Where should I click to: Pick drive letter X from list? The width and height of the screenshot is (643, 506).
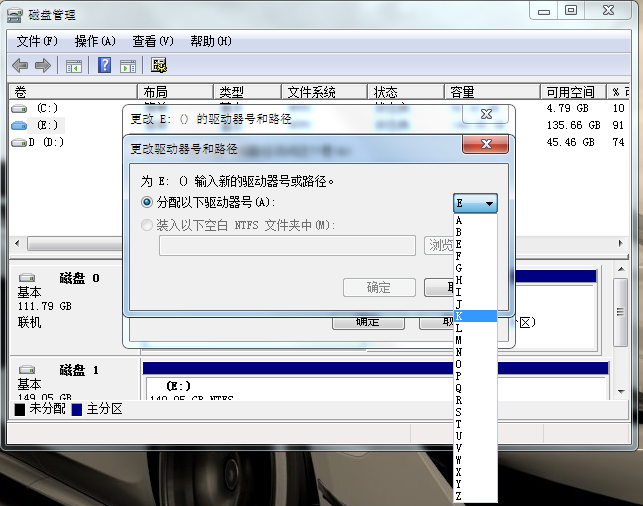coord(475,472)
